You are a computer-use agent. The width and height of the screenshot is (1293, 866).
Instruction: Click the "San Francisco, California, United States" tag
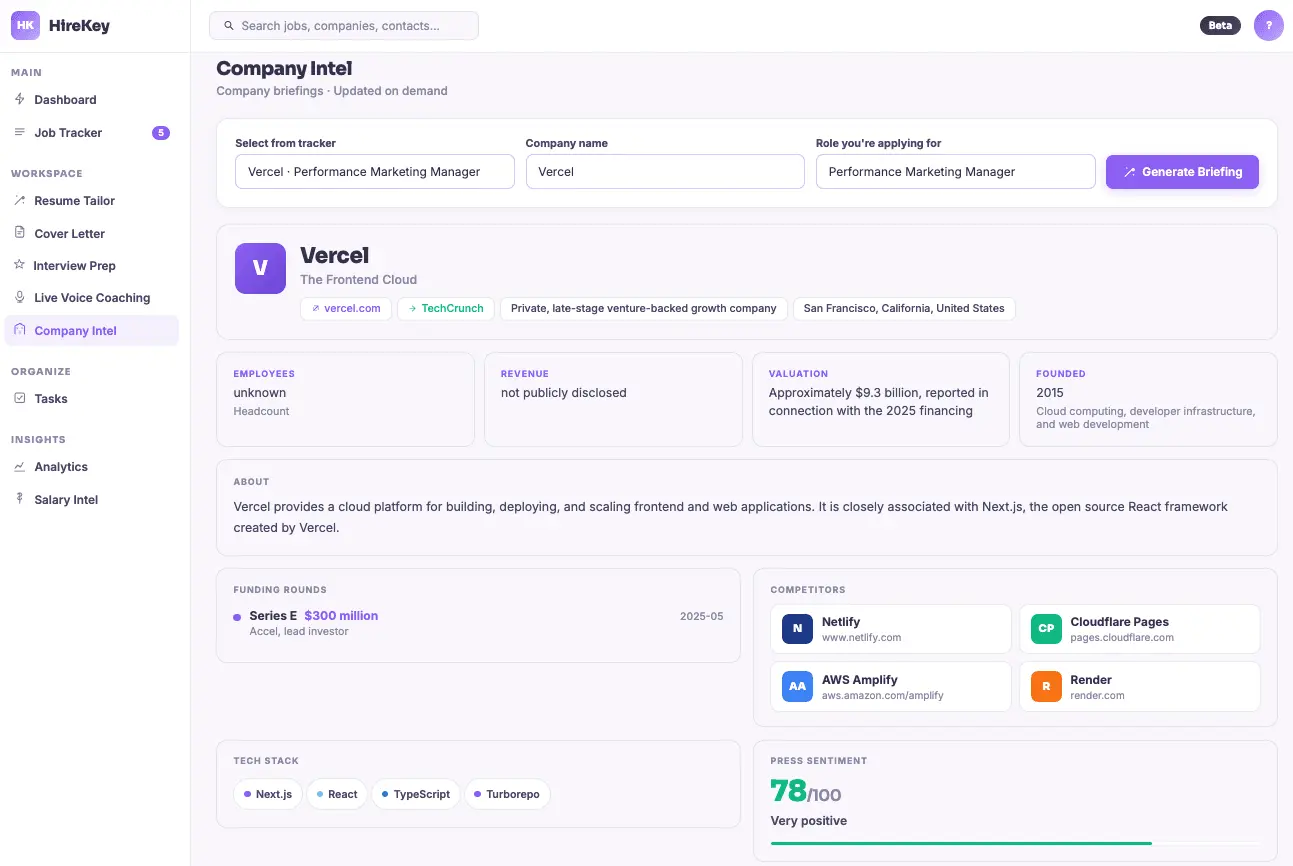pos(904,308)
